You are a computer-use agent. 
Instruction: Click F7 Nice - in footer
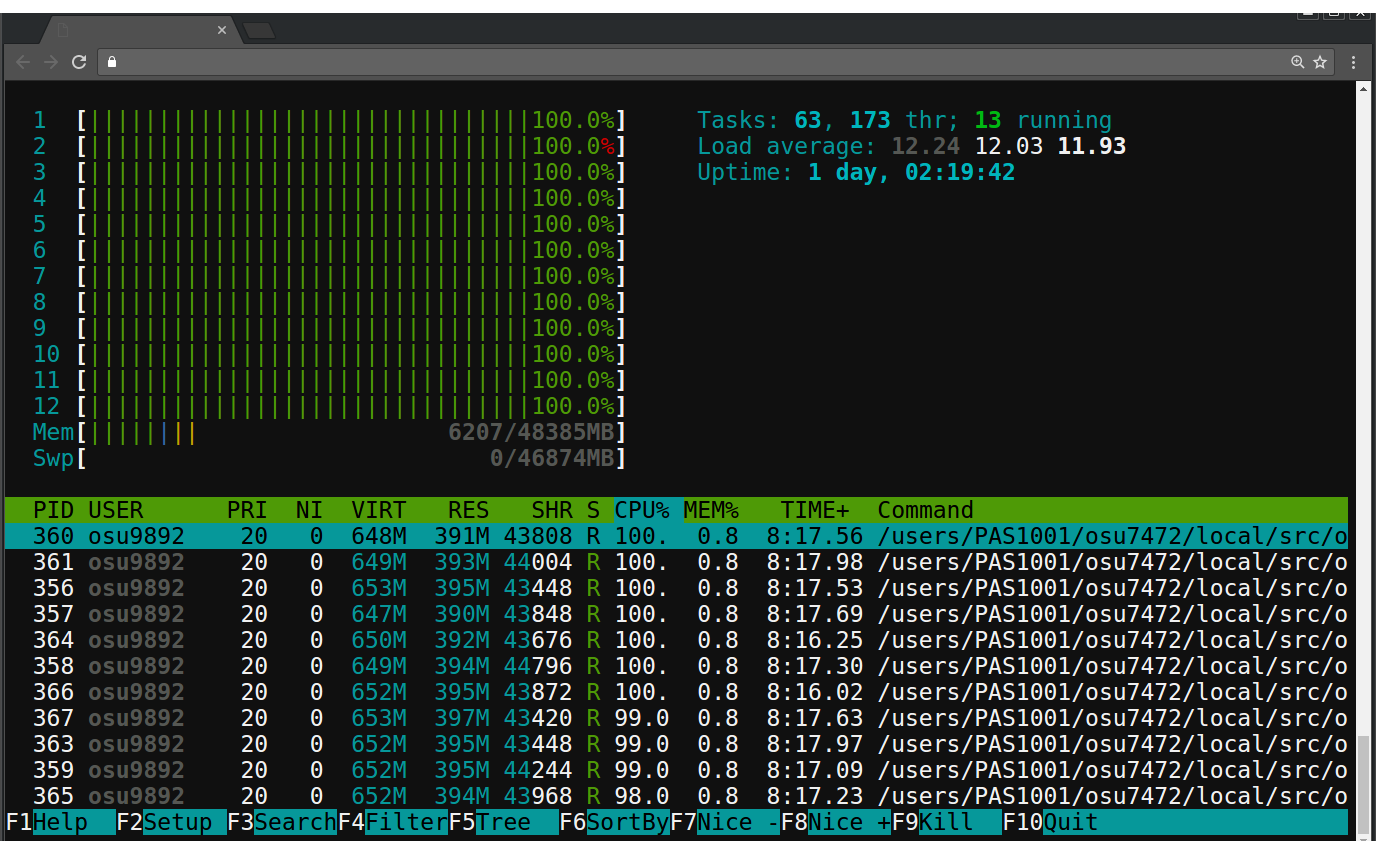pyautogui.click(x=726, y=822)
